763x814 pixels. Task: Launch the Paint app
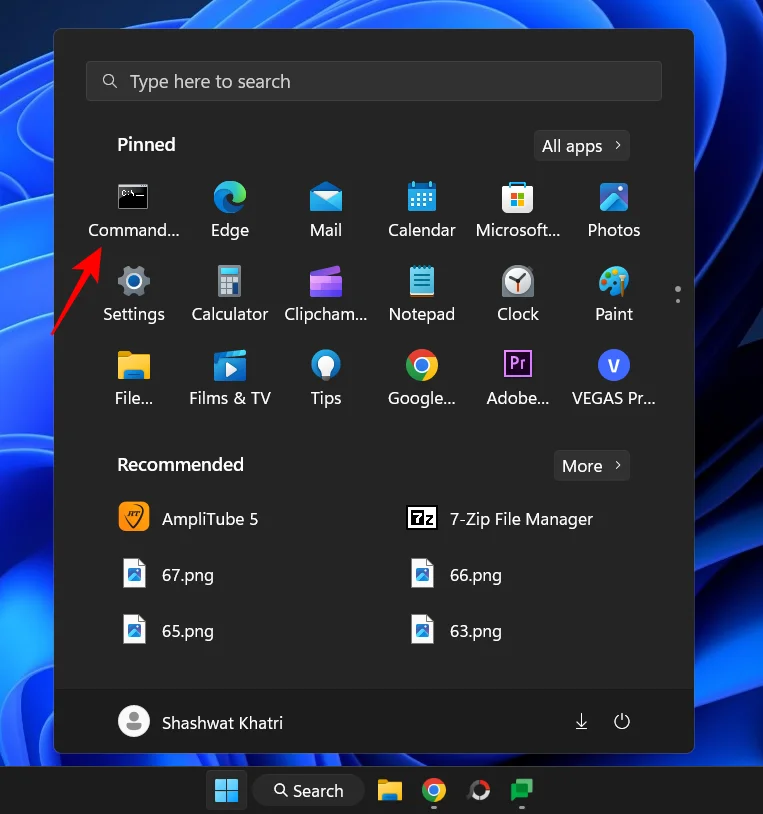[614, 294]
